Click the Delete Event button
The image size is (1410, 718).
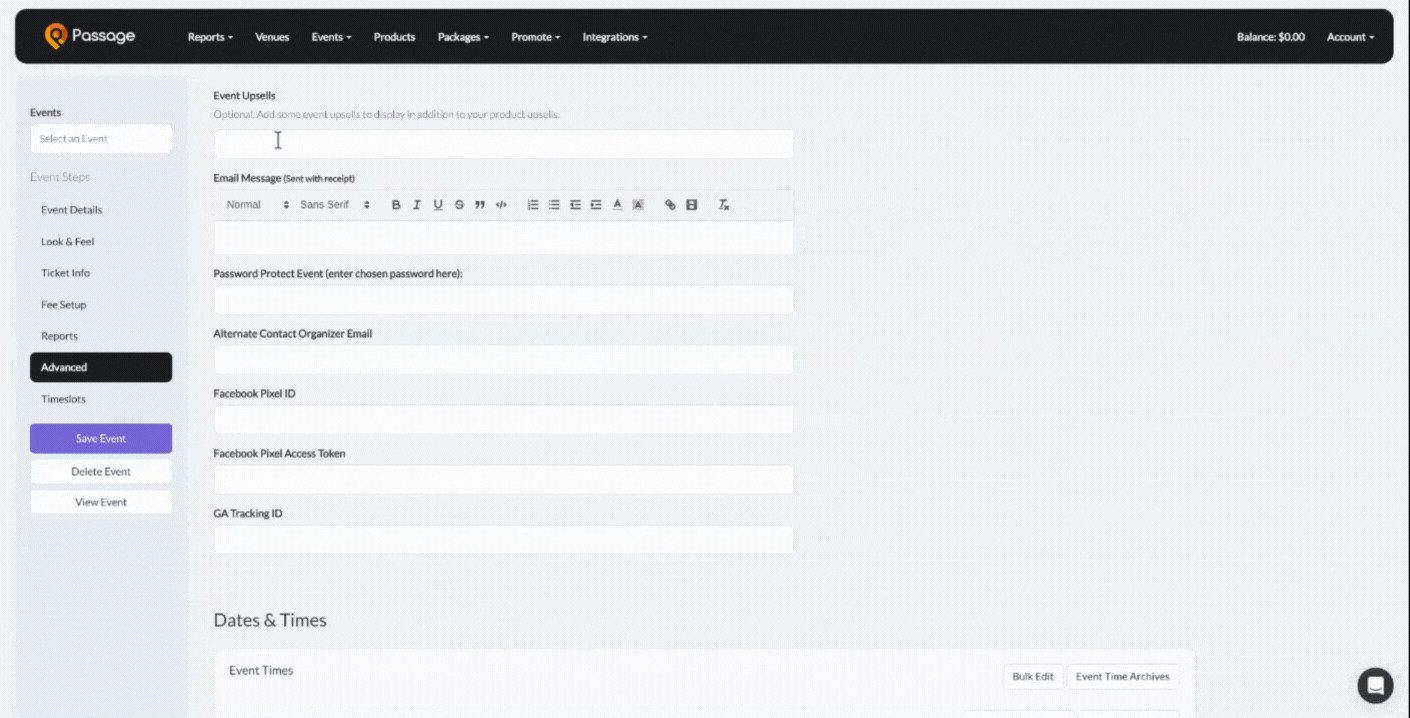(x=101, y=471)
